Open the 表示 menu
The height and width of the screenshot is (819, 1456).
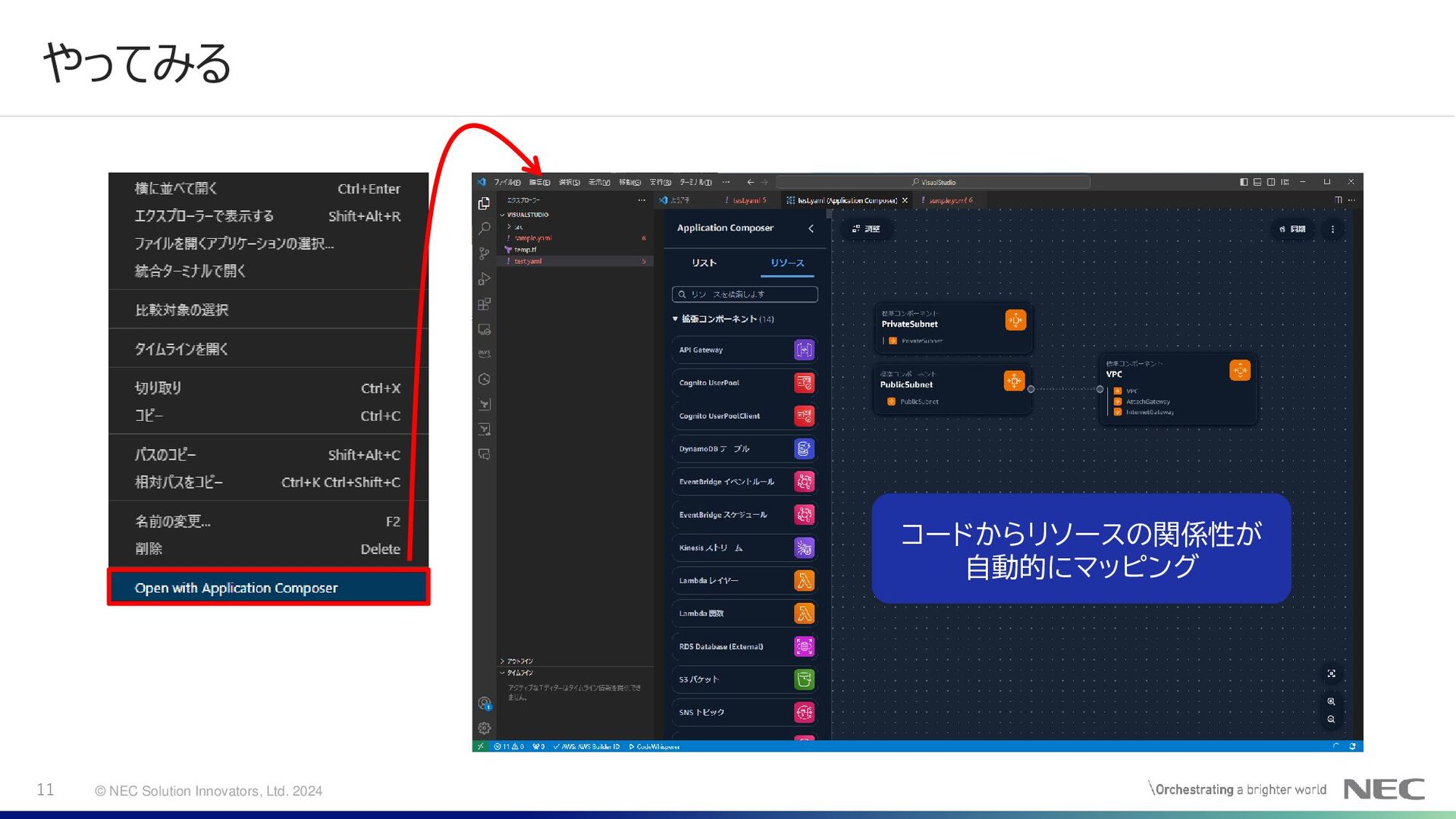coord(599,182)
